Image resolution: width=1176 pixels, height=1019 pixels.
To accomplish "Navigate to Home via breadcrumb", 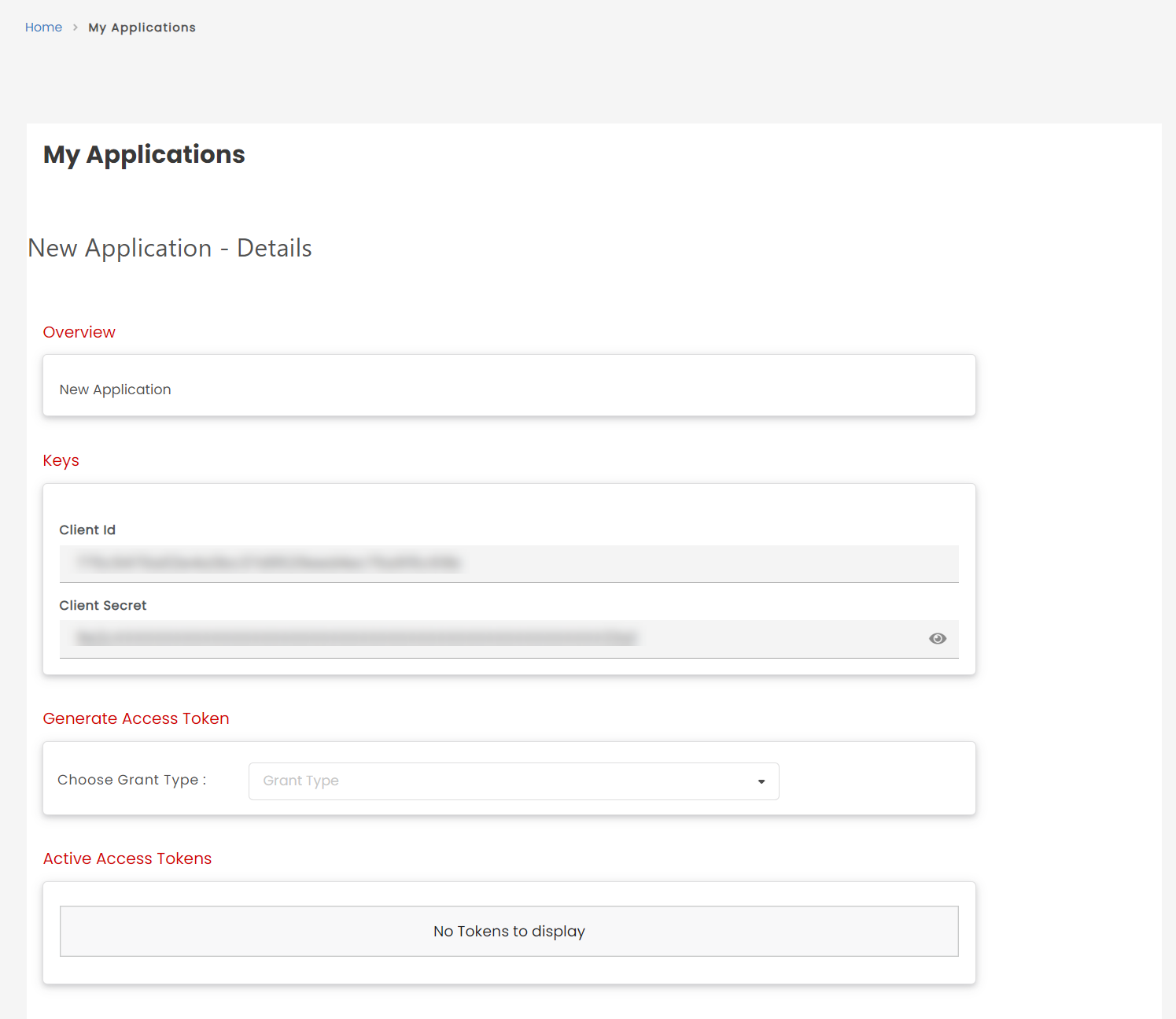I will 43,27.
